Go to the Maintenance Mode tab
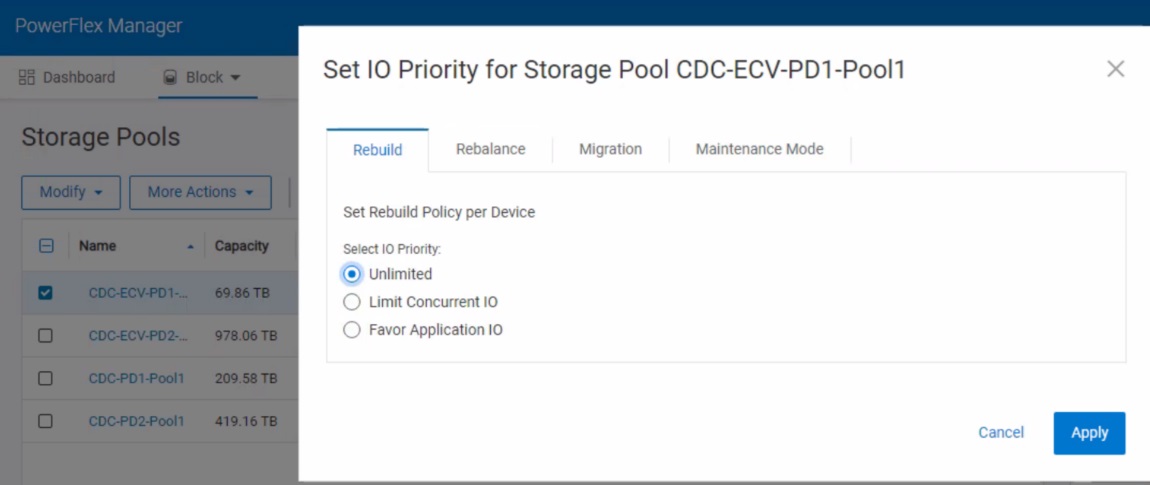 (x=759, y=149)
